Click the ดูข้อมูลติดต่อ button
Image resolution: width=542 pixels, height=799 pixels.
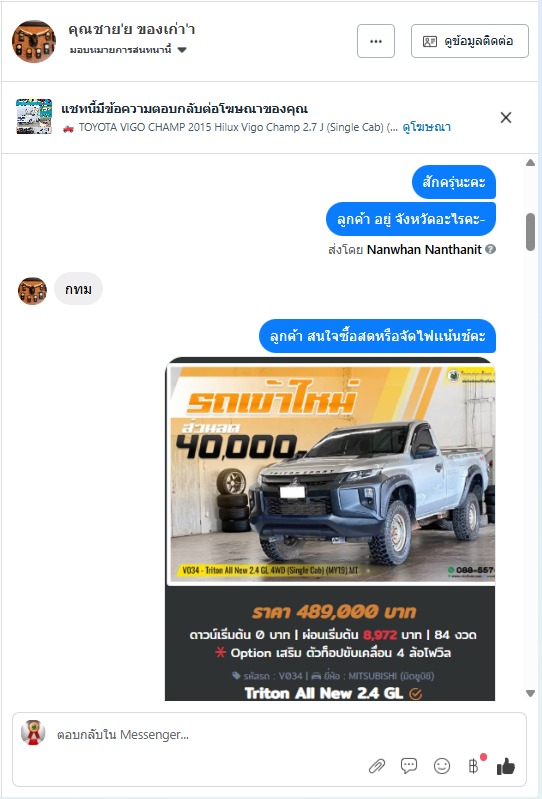(x=470, y=41)
